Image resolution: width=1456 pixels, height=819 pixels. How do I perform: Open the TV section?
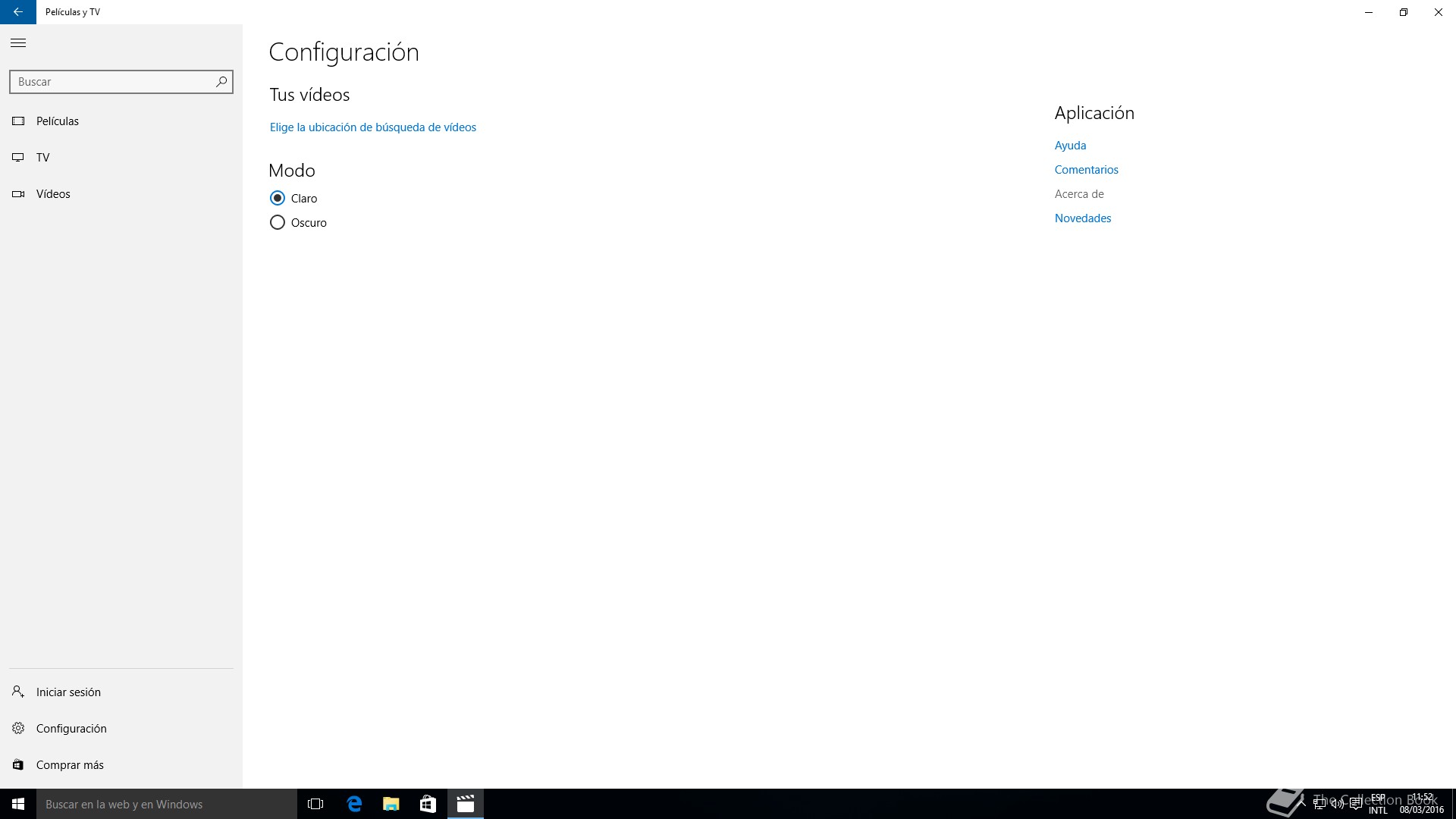point(42,158)
